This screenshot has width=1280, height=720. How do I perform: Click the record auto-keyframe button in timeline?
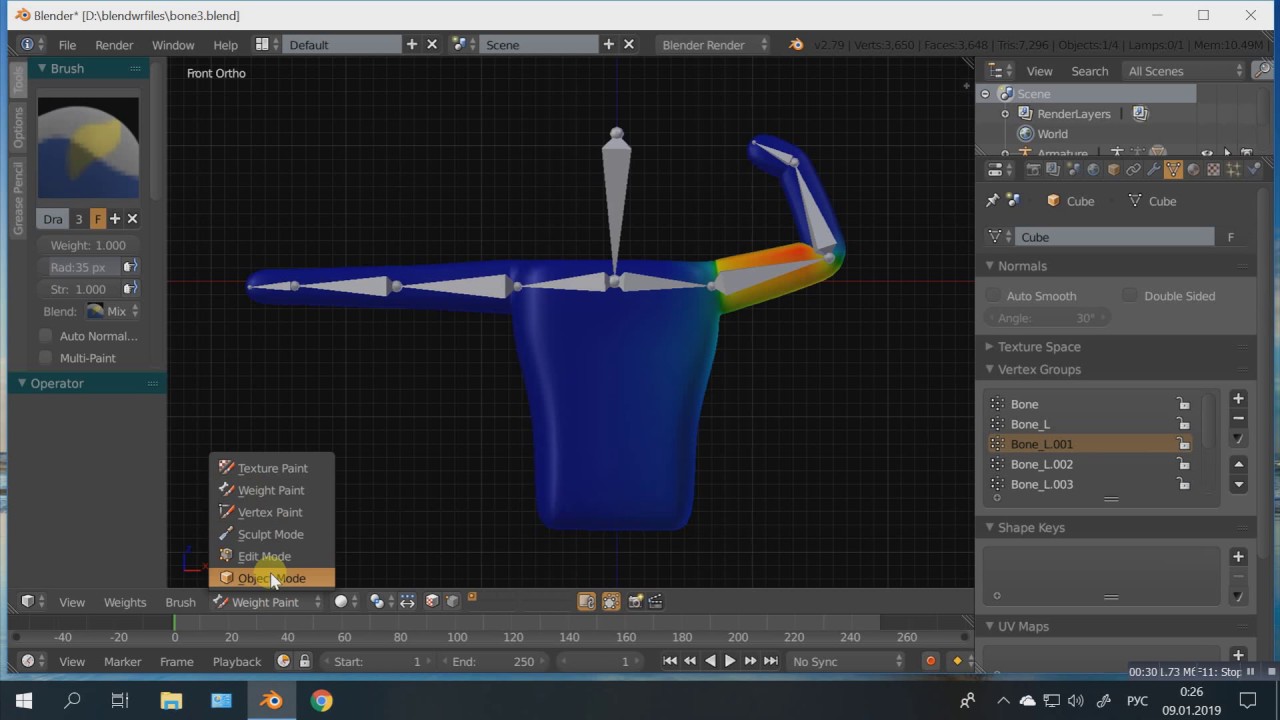click(930, 661)
